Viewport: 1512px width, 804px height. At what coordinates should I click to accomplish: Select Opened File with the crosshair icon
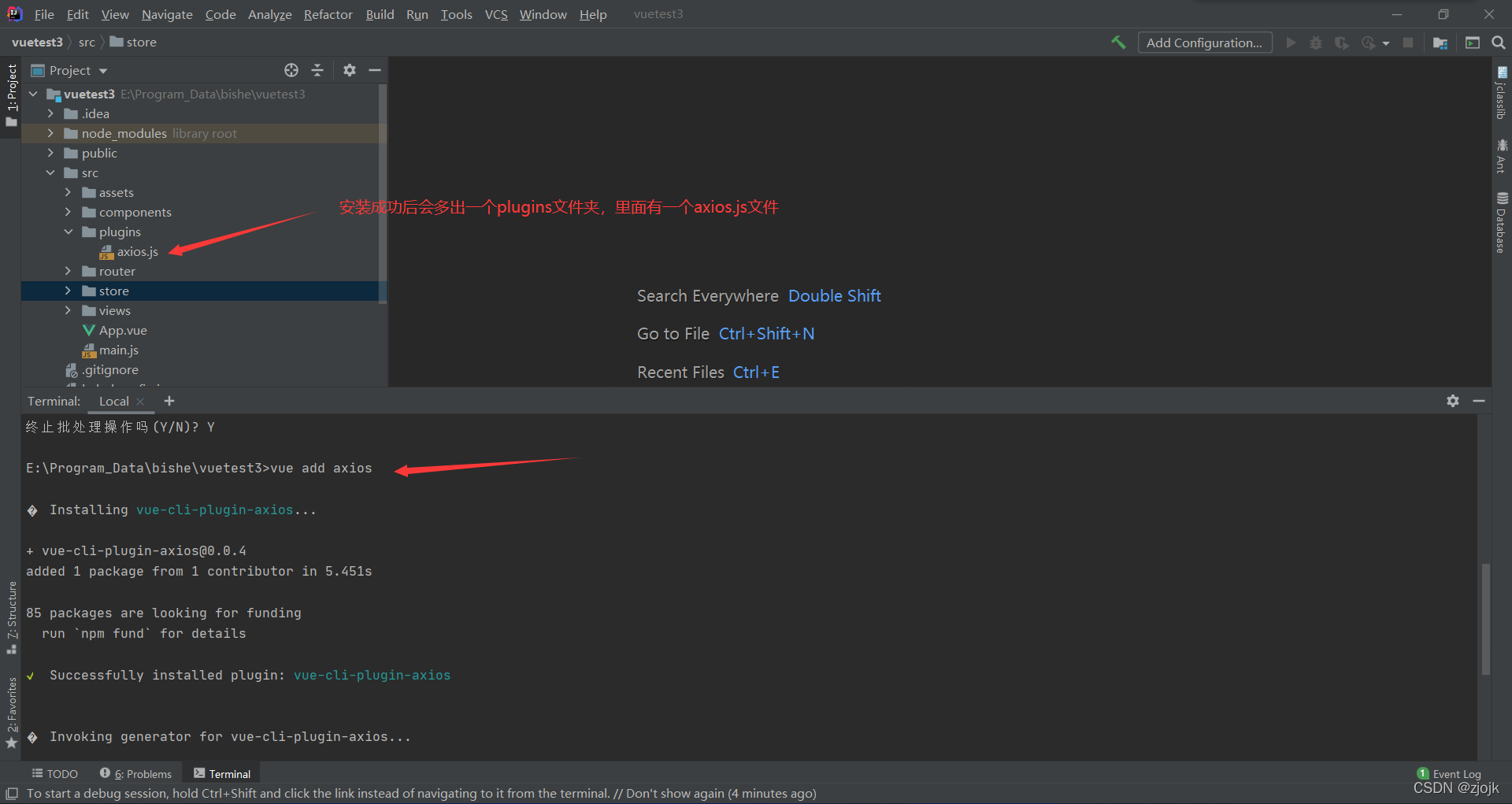pyautogui.click(x=291, y=70)
